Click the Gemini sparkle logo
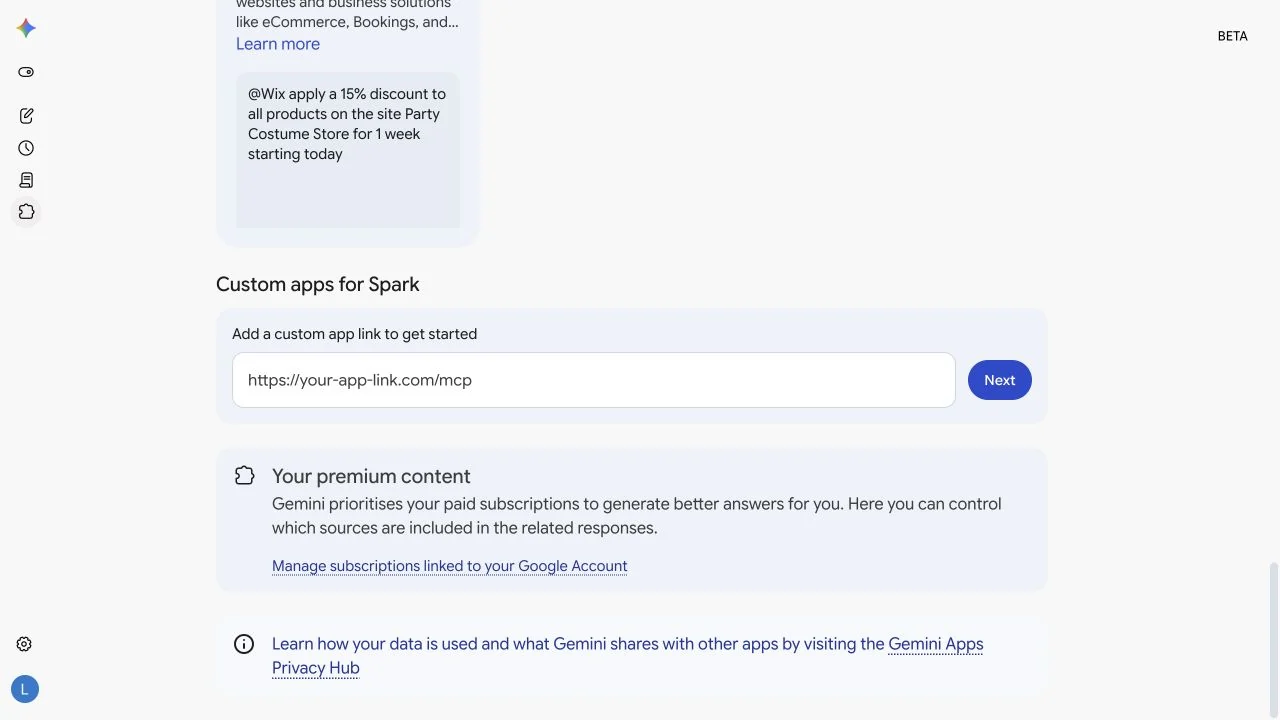The height and width of the screenshot is (720, 1280). tap(26, 28)
